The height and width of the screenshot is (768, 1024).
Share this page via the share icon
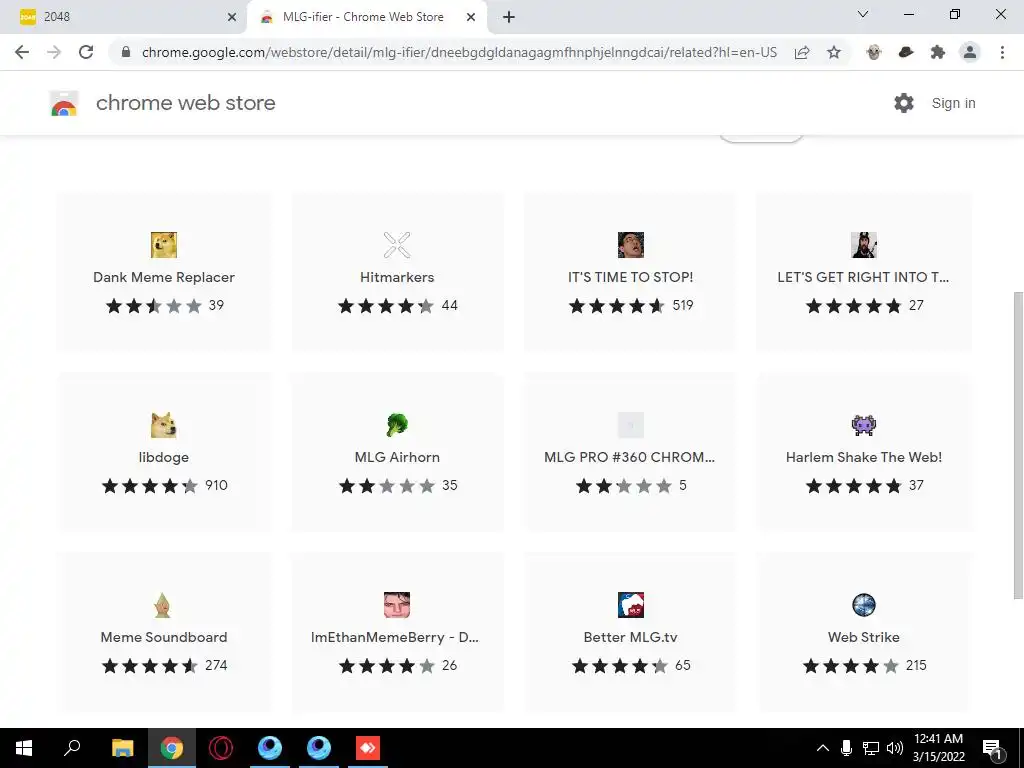coord(802,52)
